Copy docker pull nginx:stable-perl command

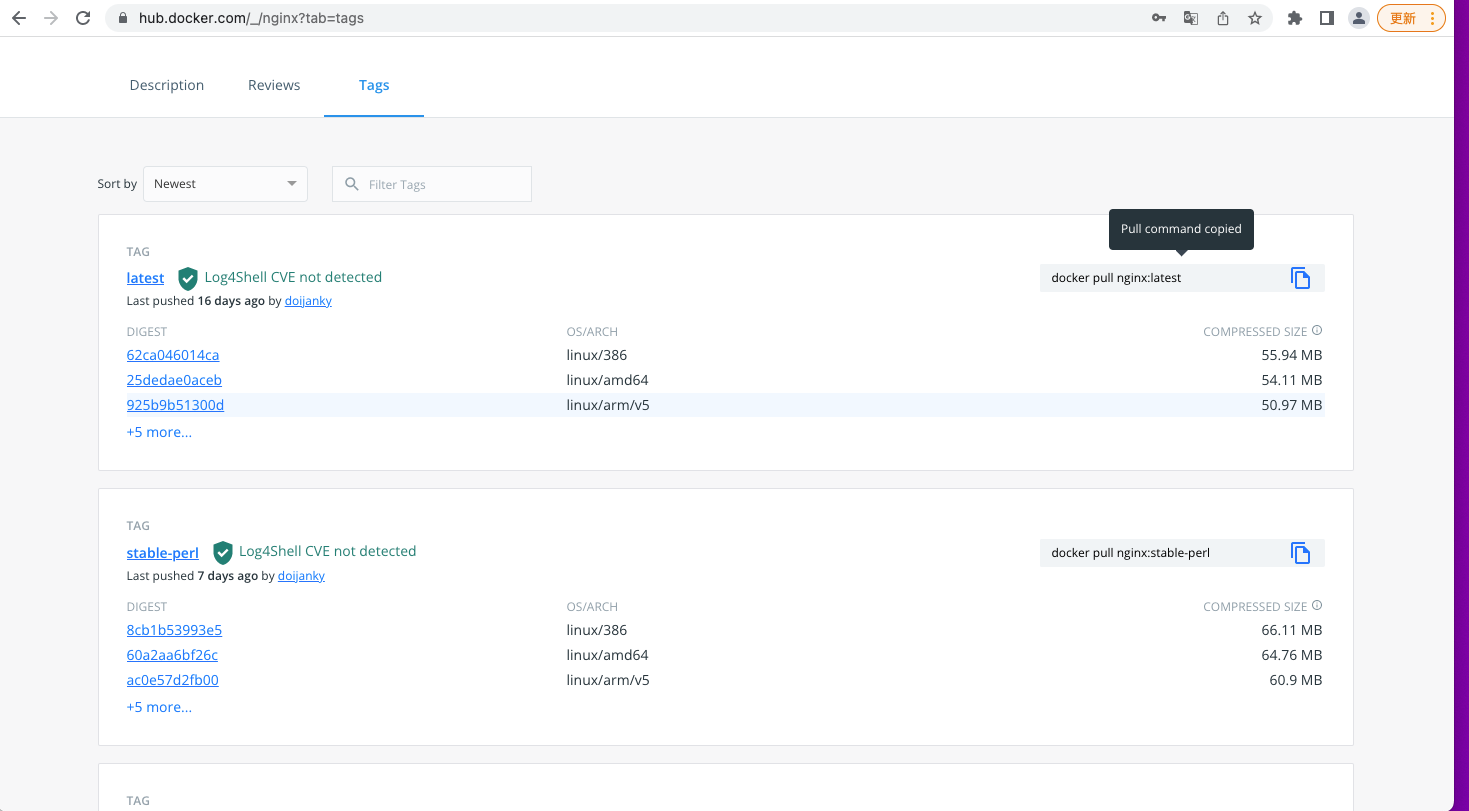[x=1300, y=552]
